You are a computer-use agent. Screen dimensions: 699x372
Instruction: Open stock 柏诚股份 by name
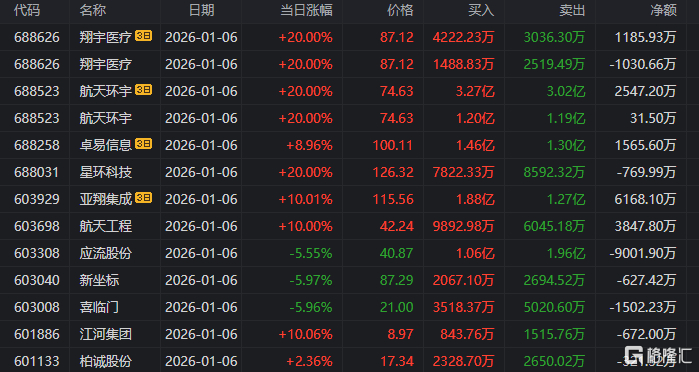click(x=106, y=361)
